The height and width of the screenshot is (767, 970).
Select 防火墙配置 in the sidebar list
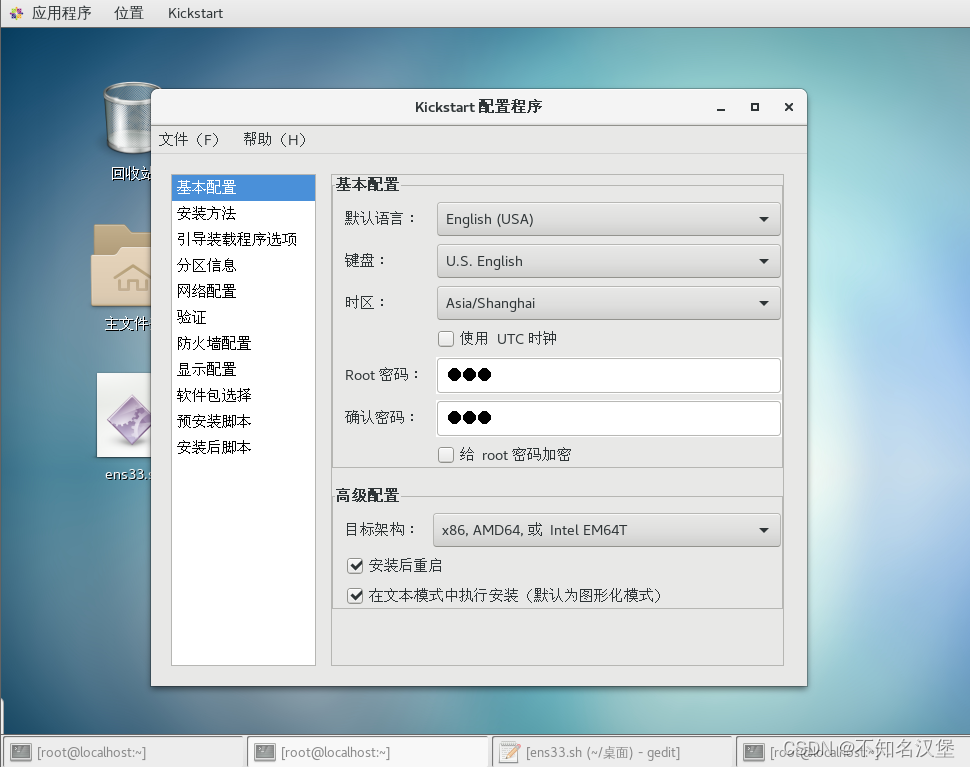pyautogui.click(x=243, y=343)
